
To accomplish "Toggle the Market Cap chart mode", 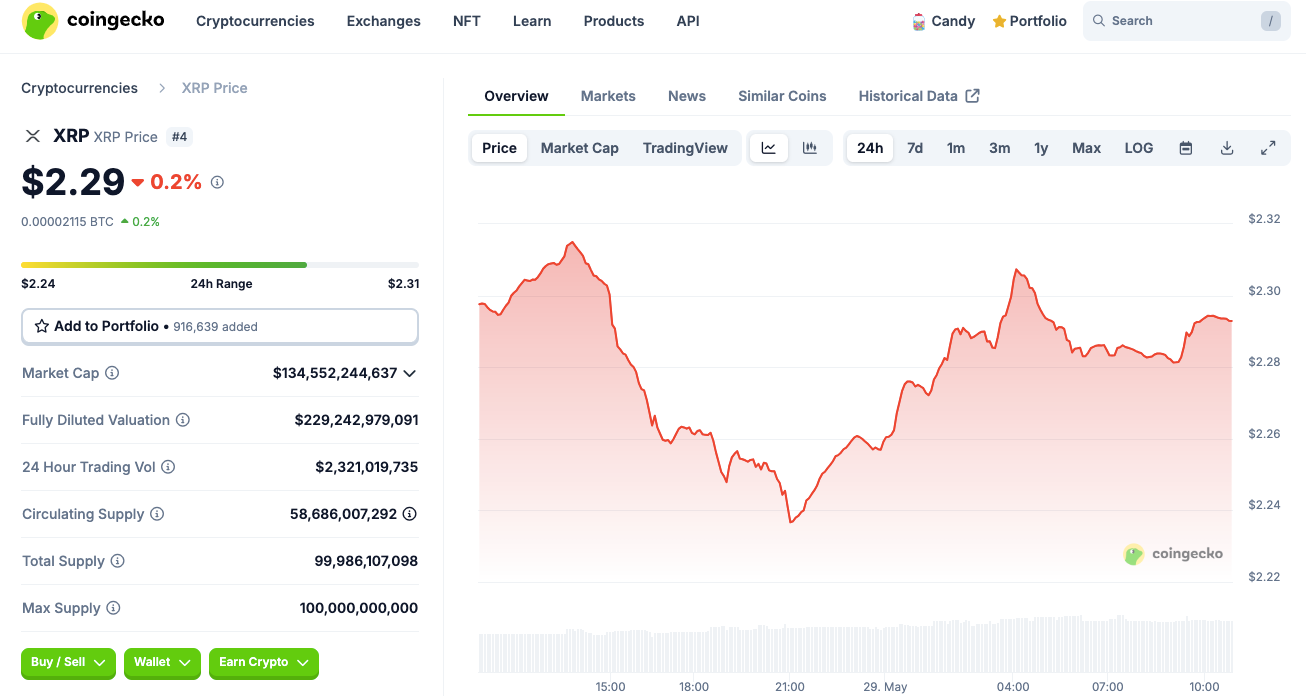I will [x=580, y=148].
